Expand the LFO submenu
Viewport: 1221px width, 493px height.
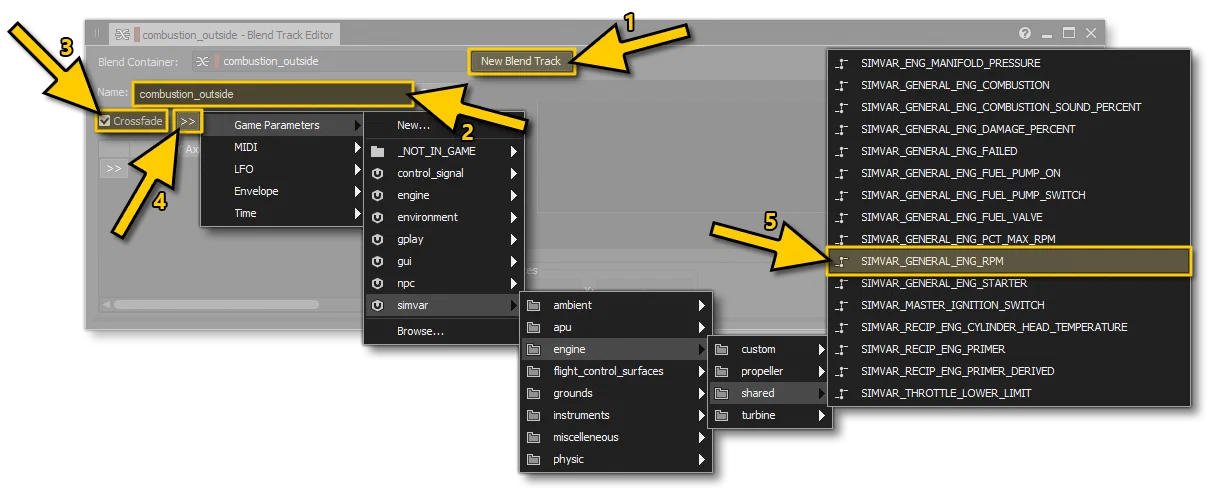click(x=283, y=169)
